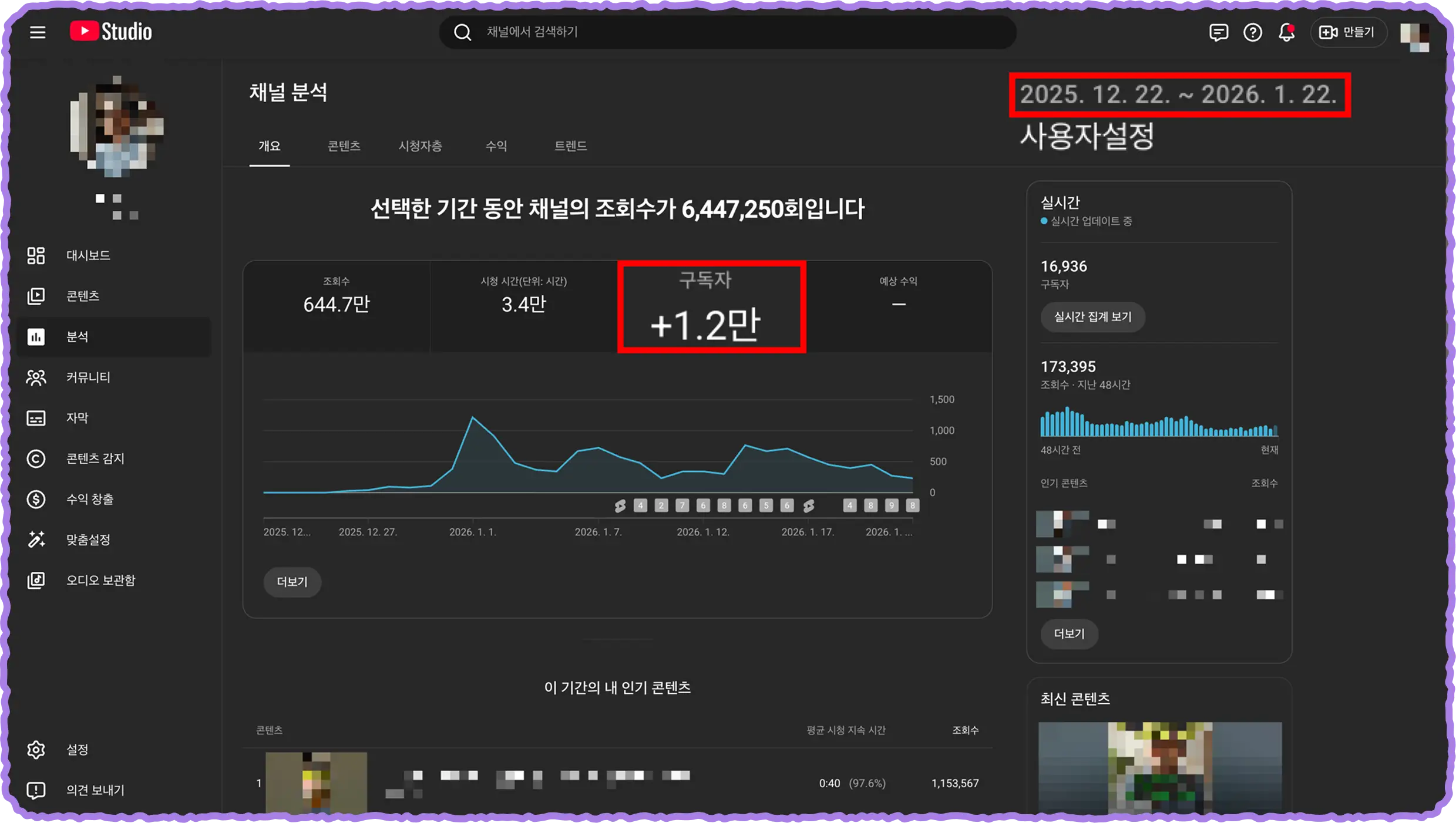
Task: Click 더보기 under the subscribers chart
Action: pyautogui.click(x=292, y=582)
